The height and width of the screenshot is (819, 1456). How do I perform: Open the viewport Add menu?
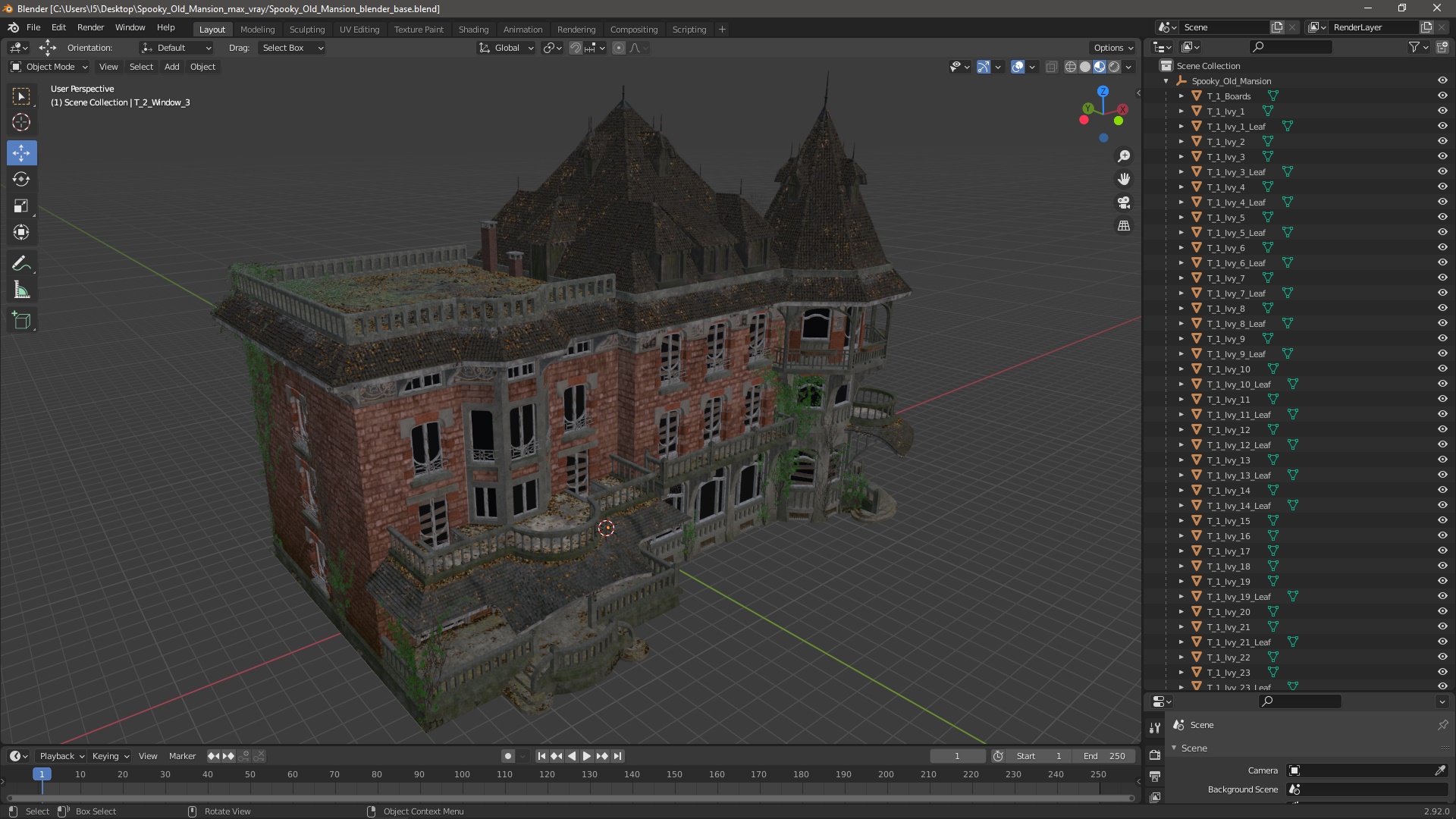click(172, 67)
